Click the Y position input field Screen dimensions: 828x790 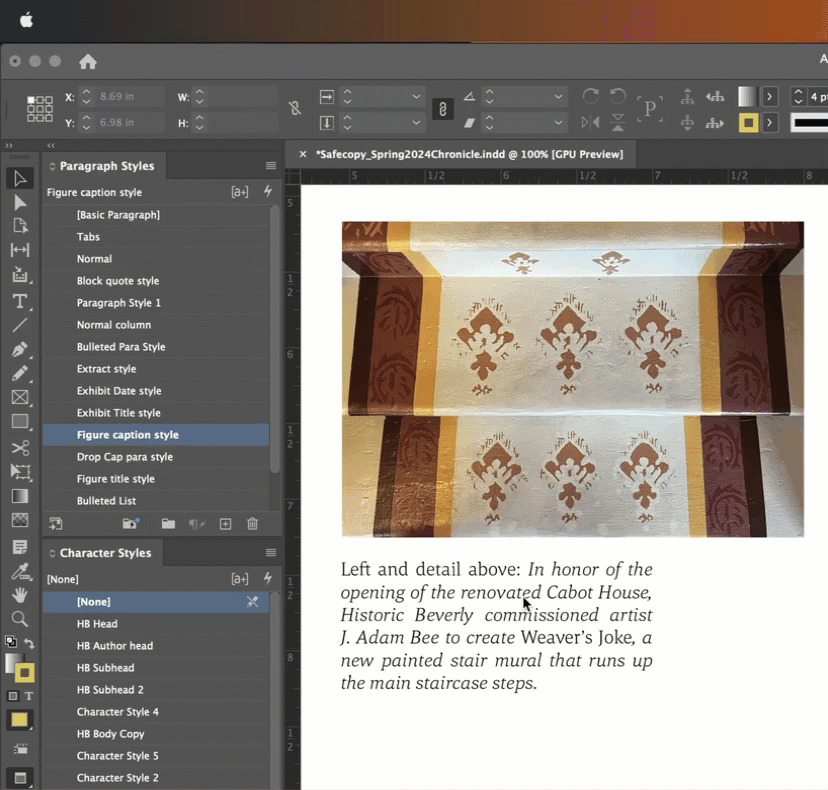click(x=130, y=123)
